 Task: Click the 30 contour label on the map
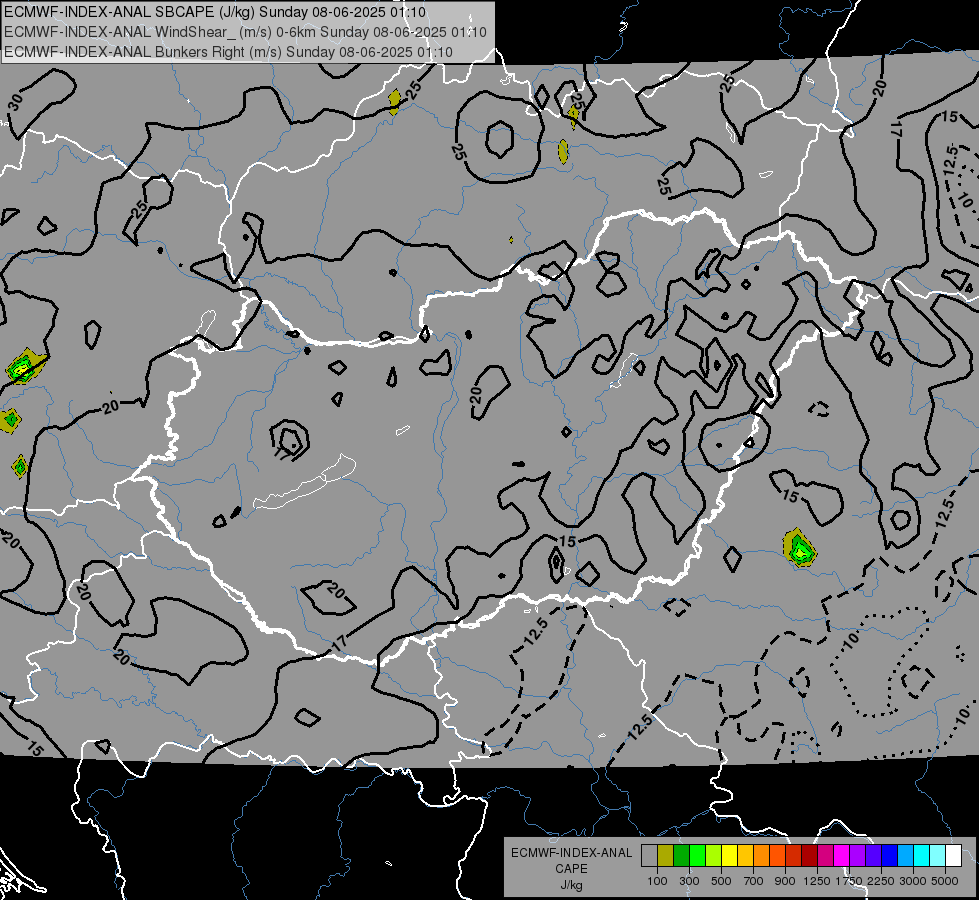pos(16,102)
